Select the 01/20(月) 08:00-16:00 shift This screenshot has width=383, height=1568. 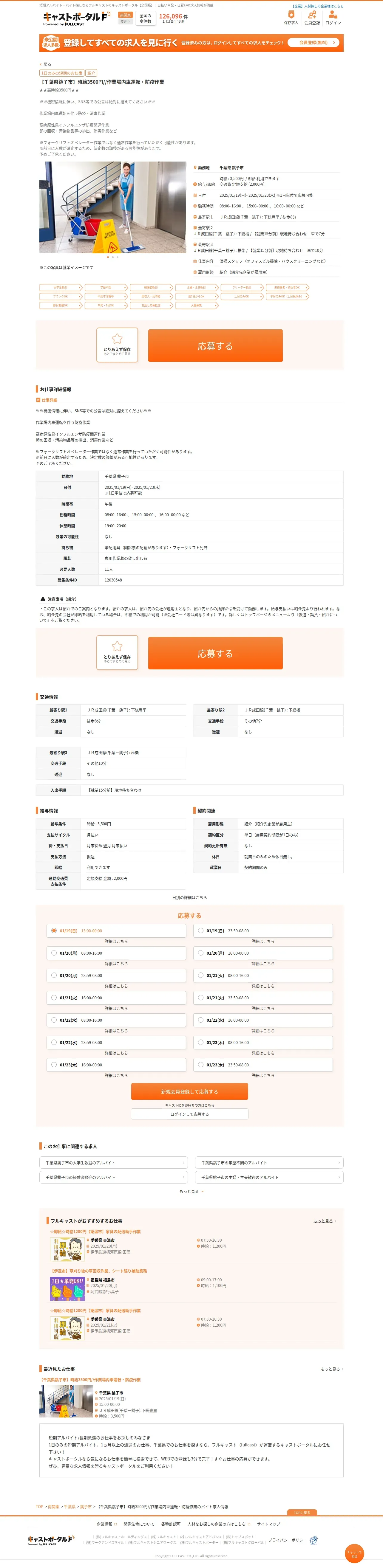(x=116, y=953)
